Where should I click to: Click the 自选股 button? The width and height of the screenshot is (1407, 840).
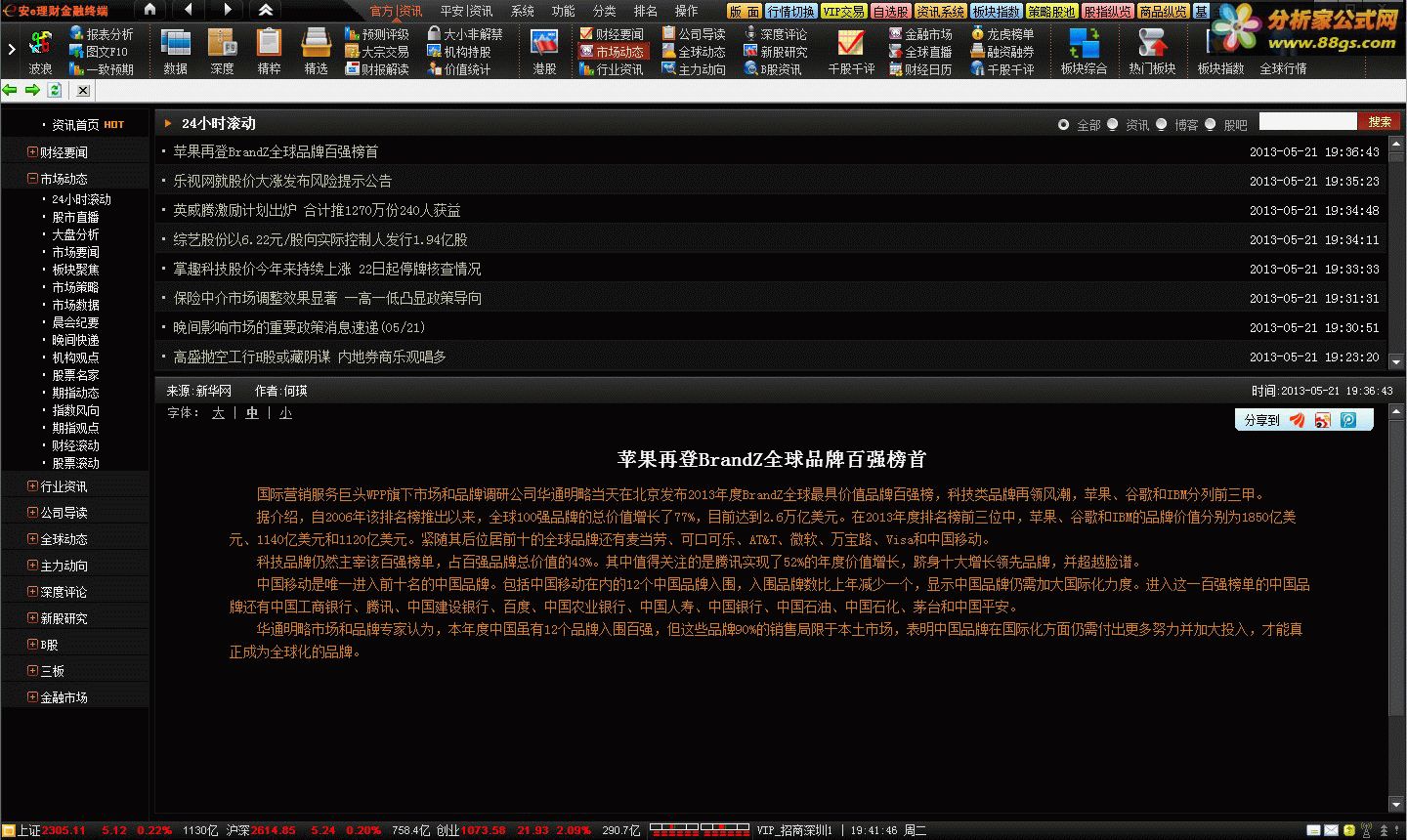(890, 12)
